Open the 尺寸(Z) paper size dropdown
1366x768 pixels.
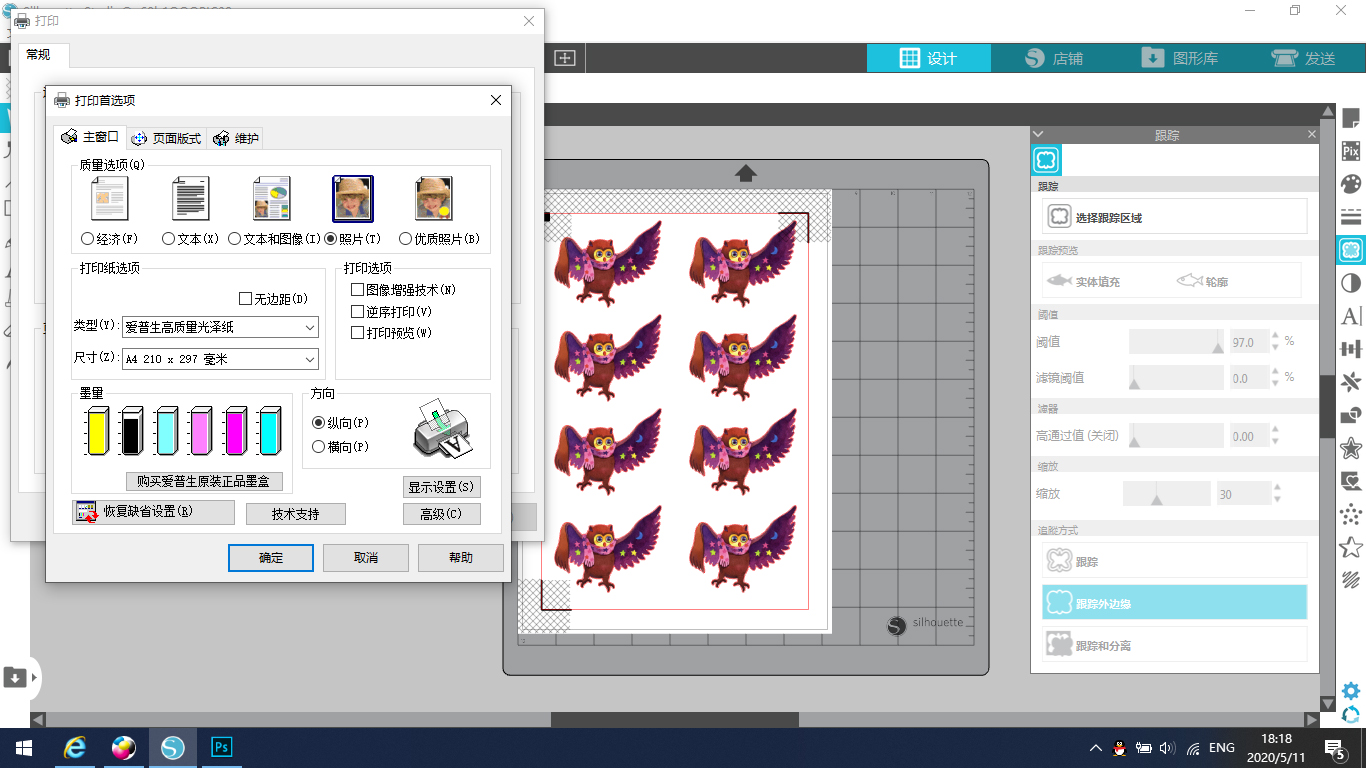220,358
